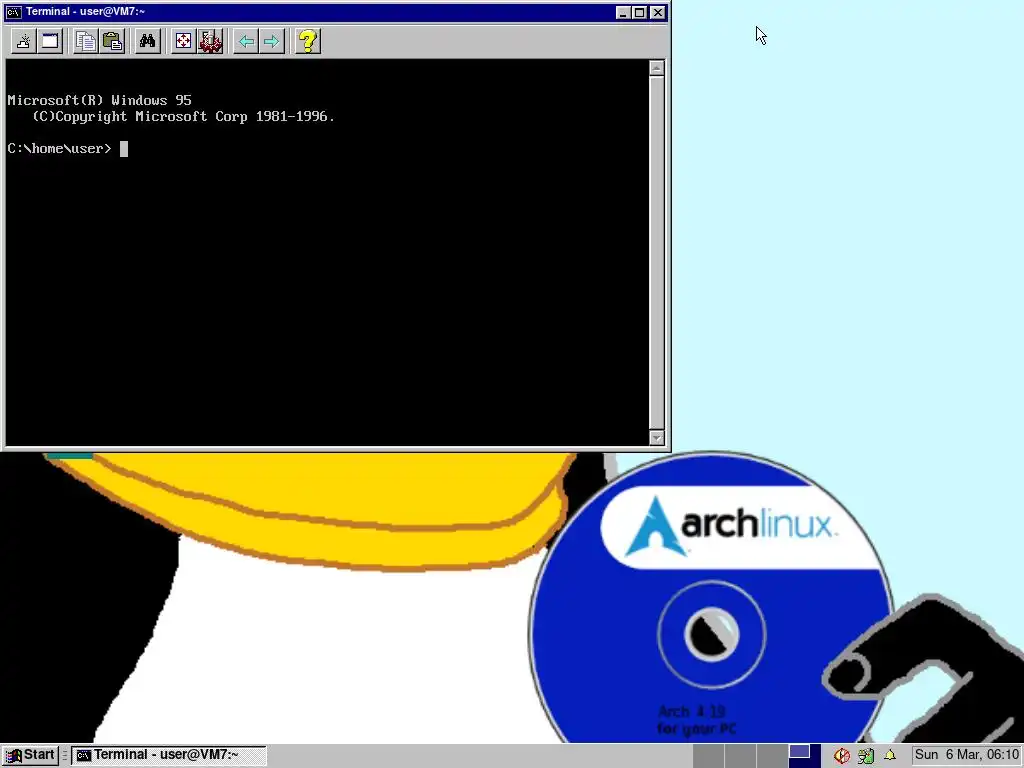This screenshot has width=1024, height=768.
Task: Open a new terminal tab from the toolbar
Action: click(24, 42)
